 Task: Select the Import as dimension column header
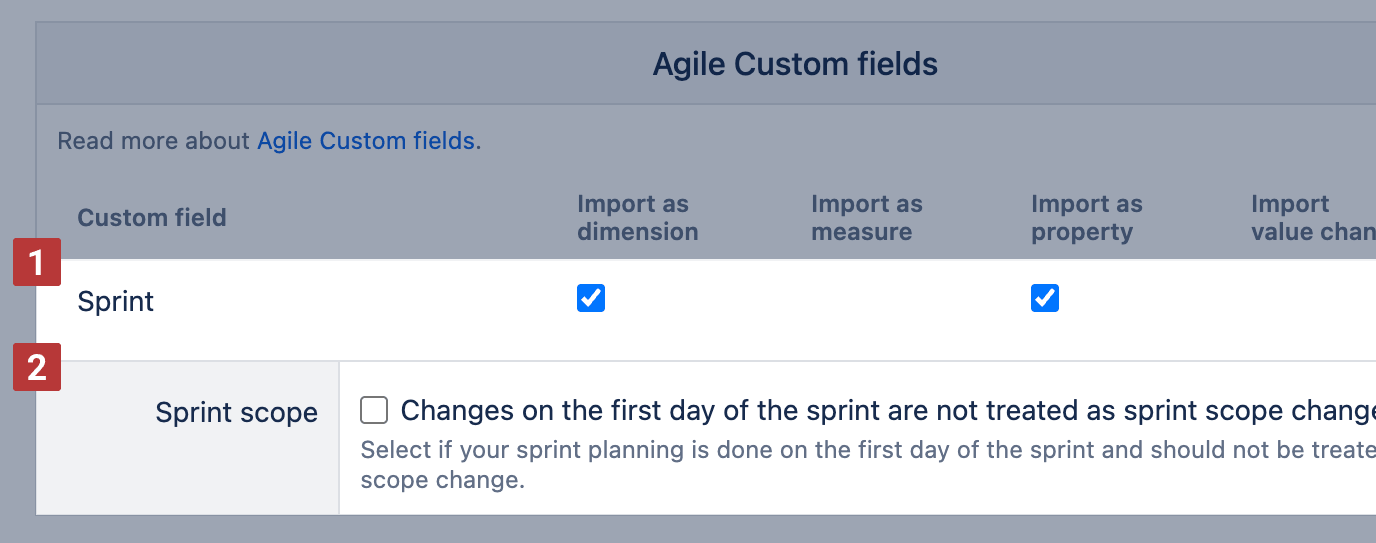pyautogui.click(x=637, y=218)
